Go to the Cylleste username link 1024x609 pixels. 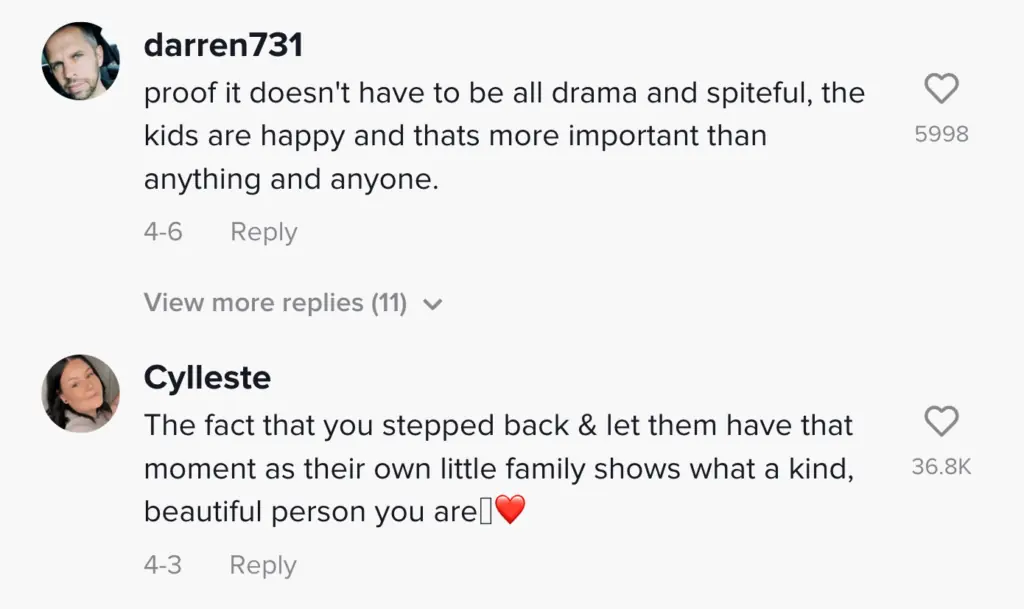[207, 378]
